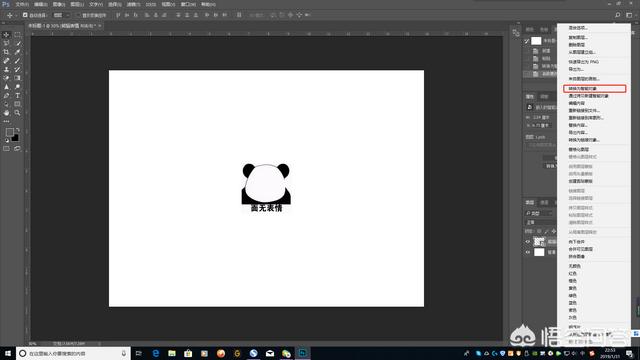The height and width of the screenshot is (360, 640).
Task: Select the Horizontal Type tool
Action: [17, 96]
